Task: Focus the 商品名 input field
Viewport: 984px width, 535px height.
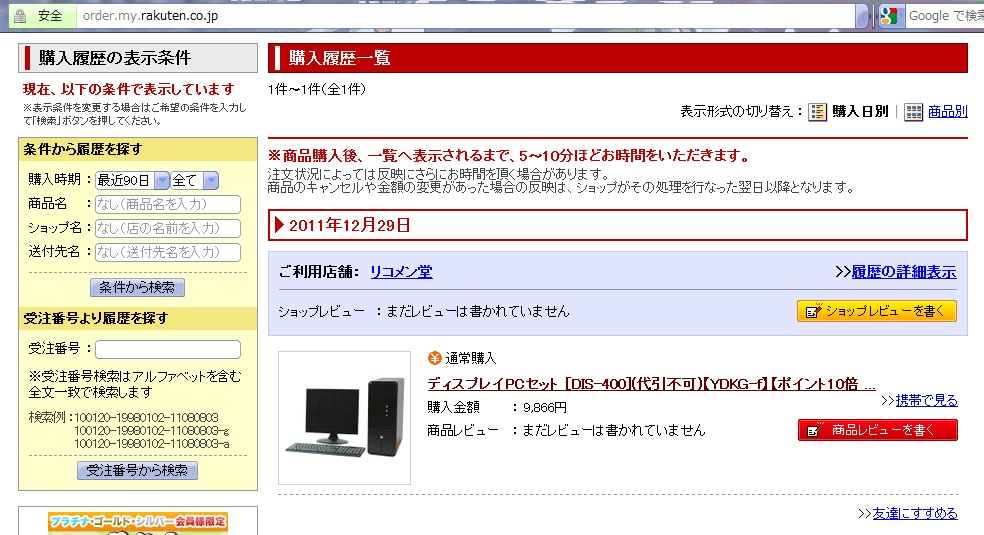Action: pyautogui.click(x=168, y=204)
